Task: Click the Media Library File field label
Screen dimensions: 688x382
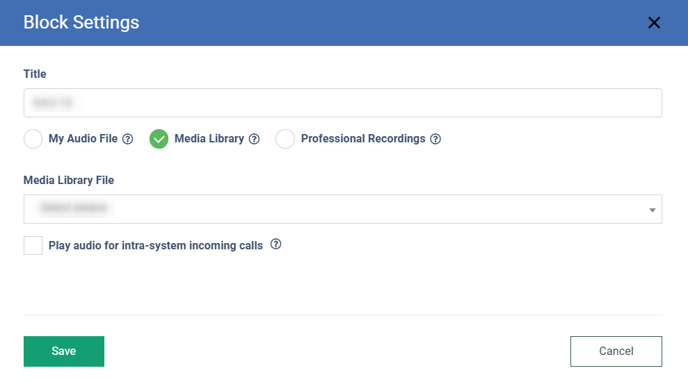Action: (x=69, y=180)
